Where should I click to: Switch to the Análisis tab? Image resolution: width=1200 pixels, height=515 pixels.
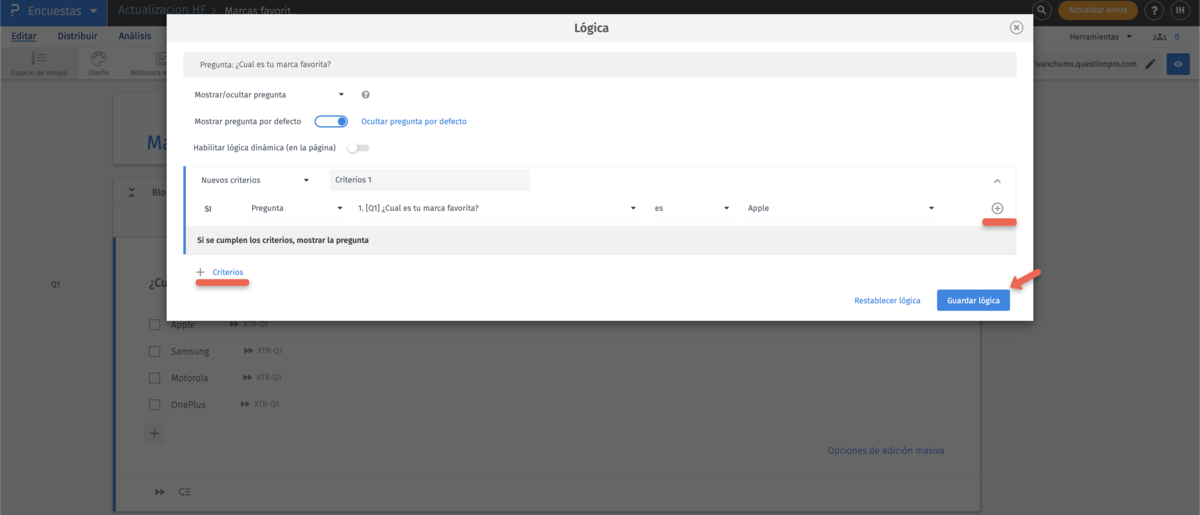[135, 36]
